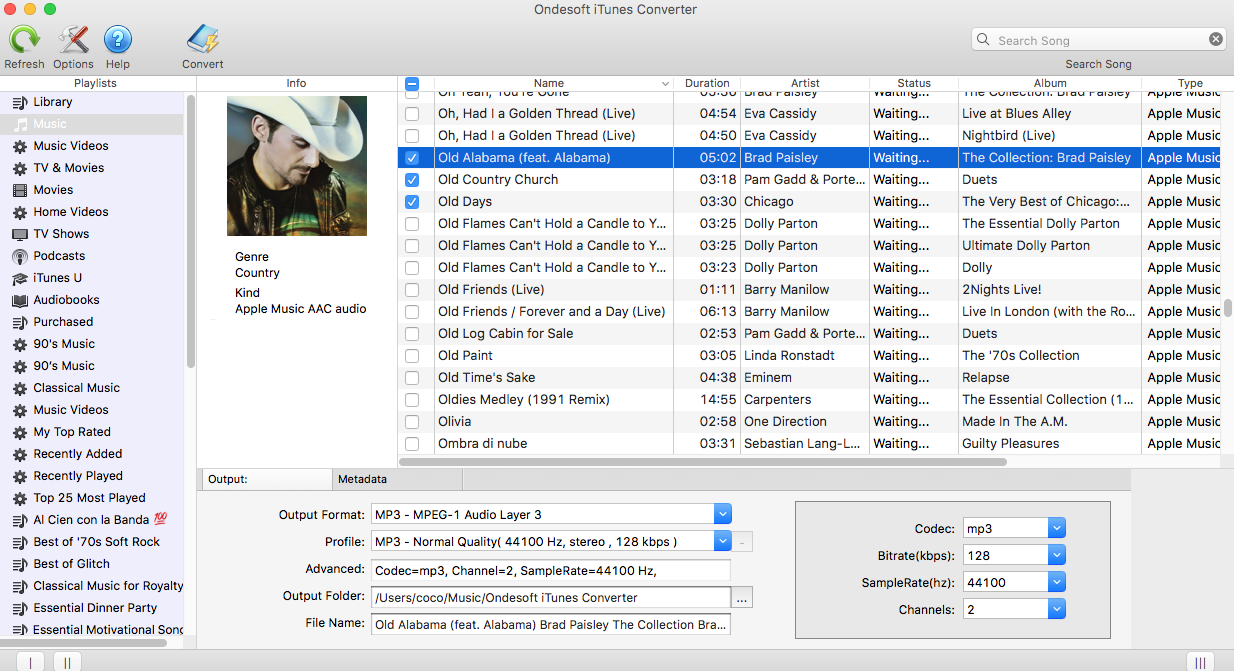
Task: Open the Audiobooks book icon
Action: 20,300
